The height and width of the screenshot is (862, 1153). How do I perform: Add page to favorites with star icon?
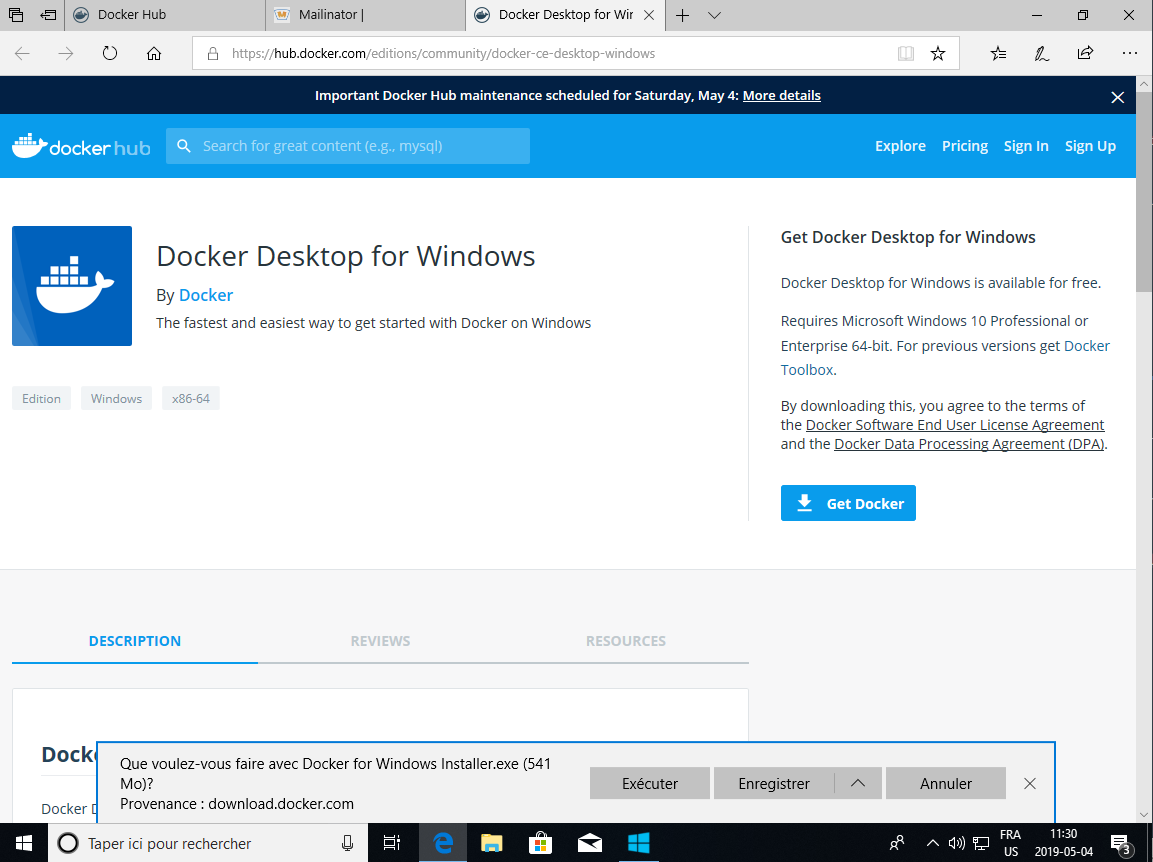(x=938, y=54)
